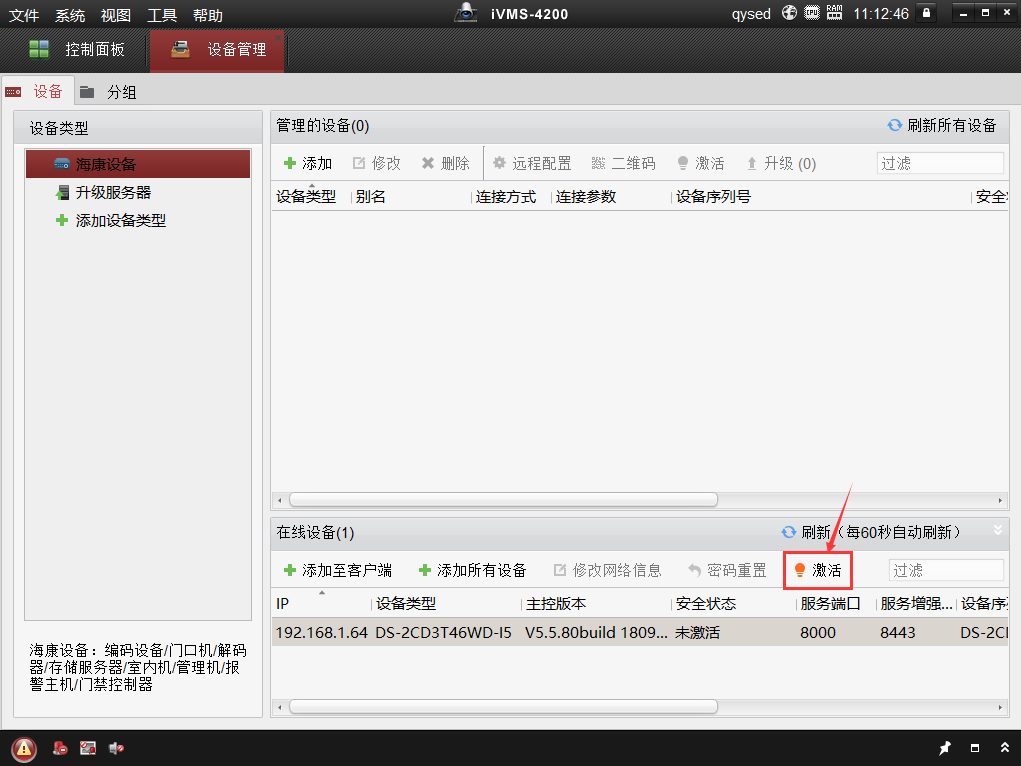
Task: Click the RAM usage icon
Action: tap(833, 14)
